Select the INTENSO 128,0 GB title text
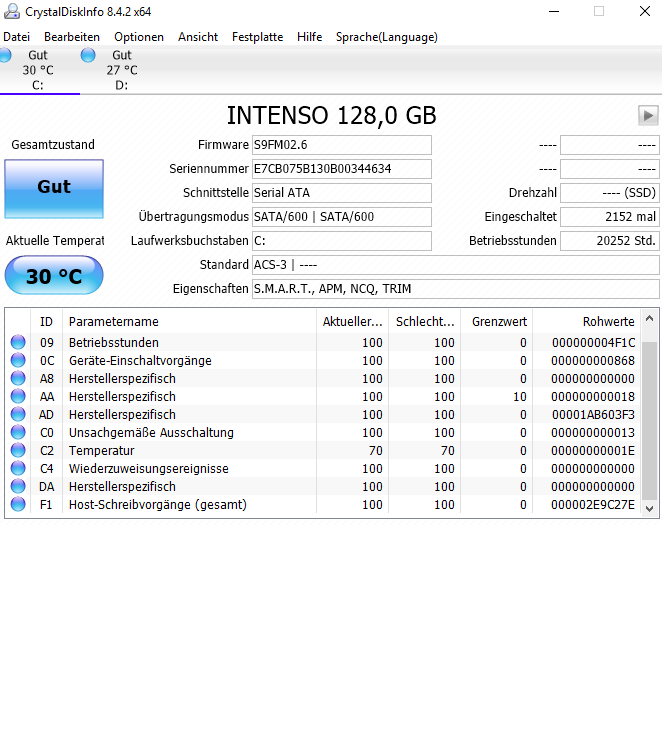Screen dimensions: 662x745 pos(331,115)
